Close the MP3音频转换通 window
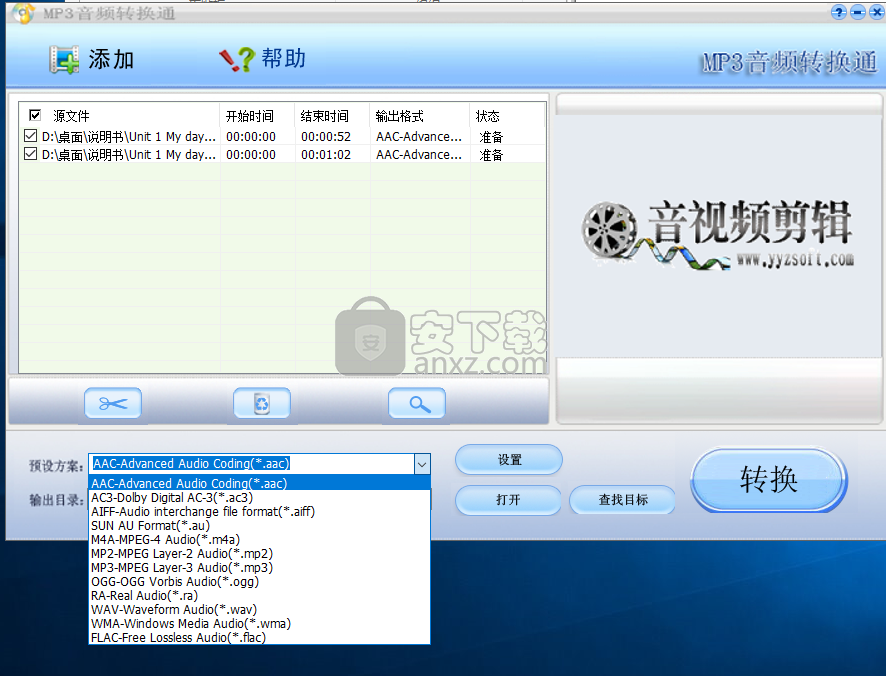This screenshot has height=676, width=886. tap(877, 12)
